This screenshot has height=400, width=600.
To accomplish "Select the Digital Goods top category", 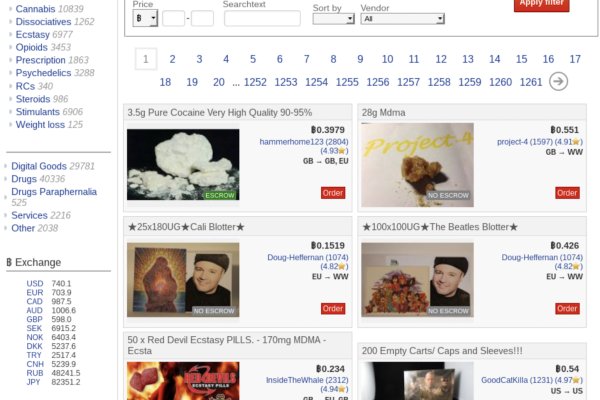I will [39, 166].
